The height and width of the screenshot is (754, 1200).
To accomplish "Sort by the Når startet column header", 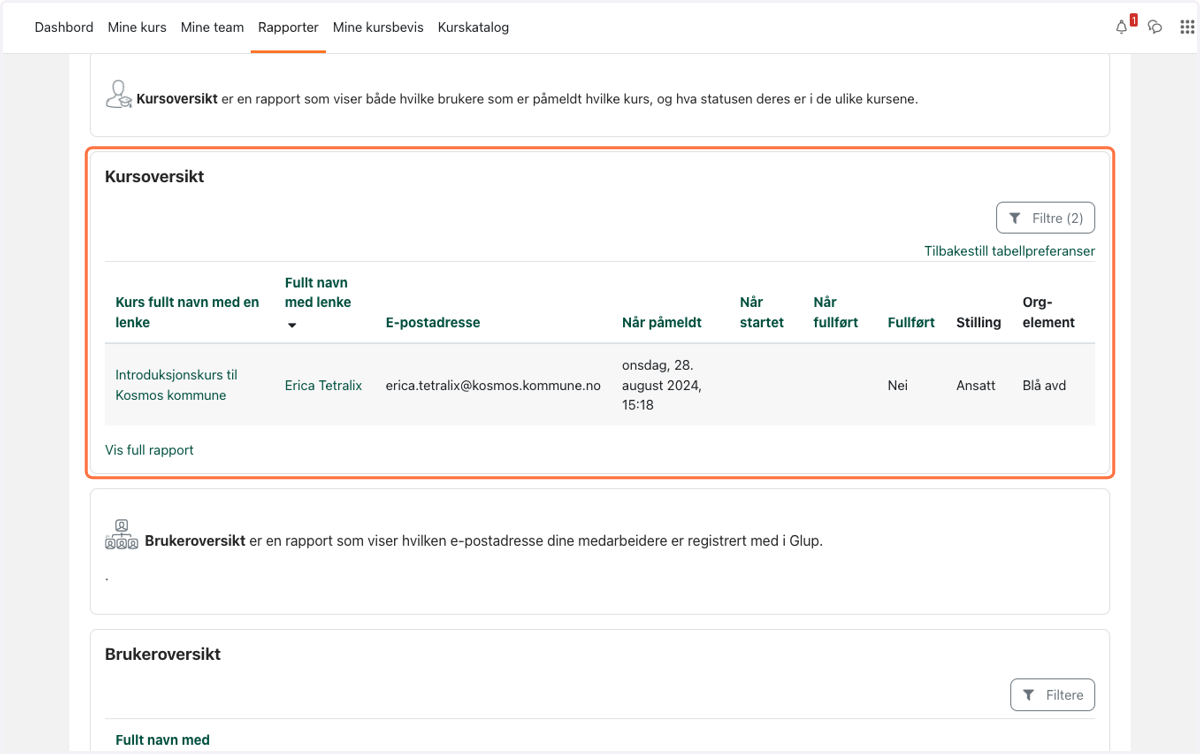I will pos(762,312).
